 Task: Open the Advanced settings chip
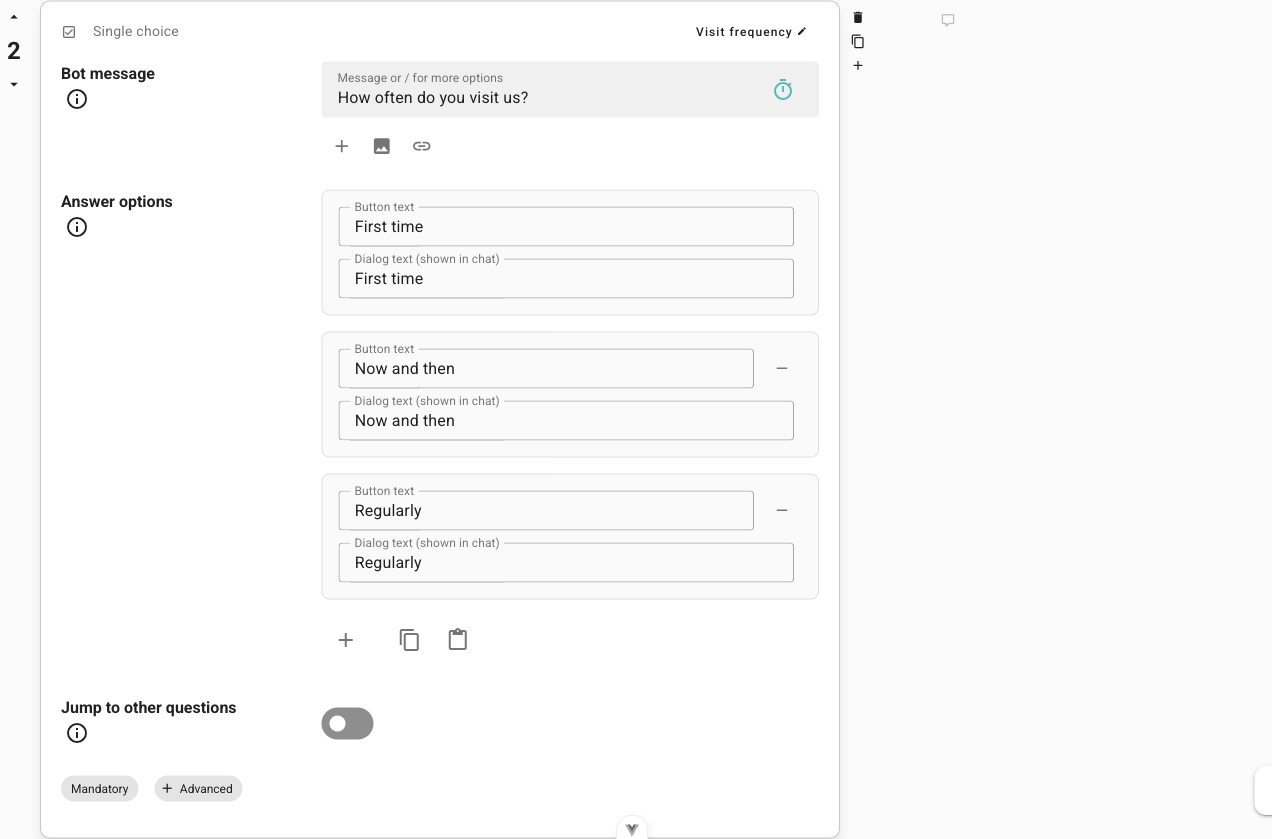click(198, 789)
